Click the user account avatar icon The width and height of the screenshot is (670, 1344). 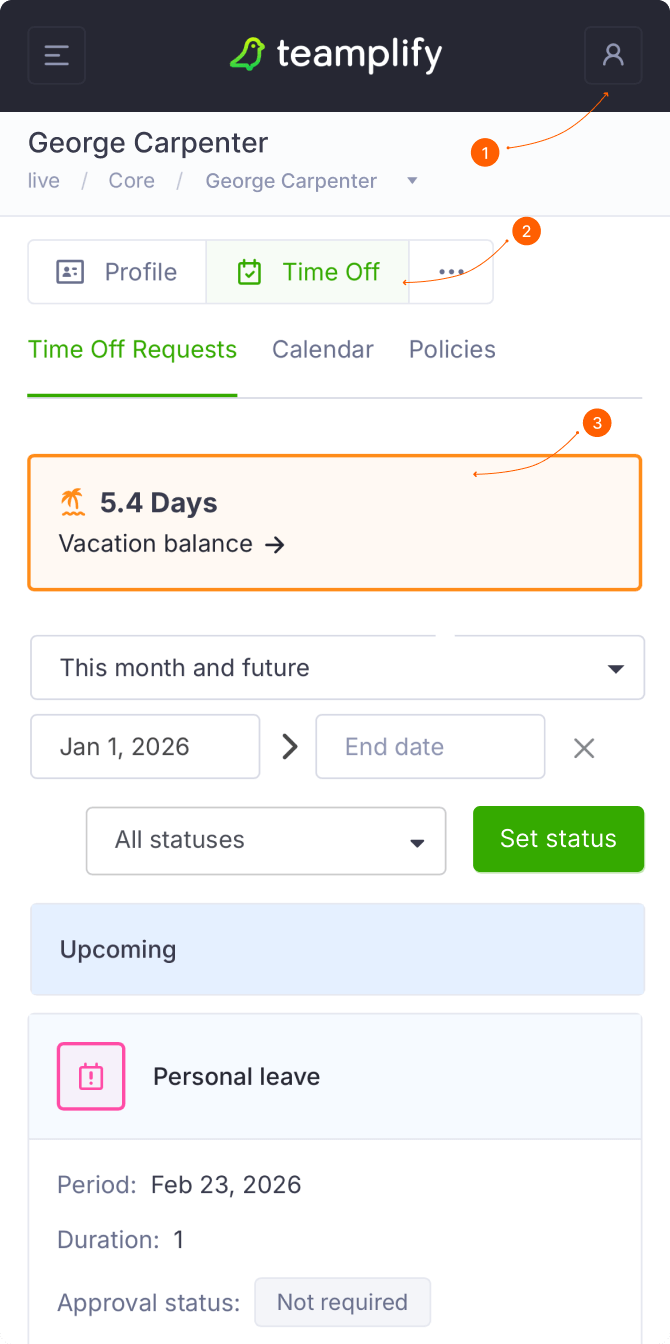point(613,55)
